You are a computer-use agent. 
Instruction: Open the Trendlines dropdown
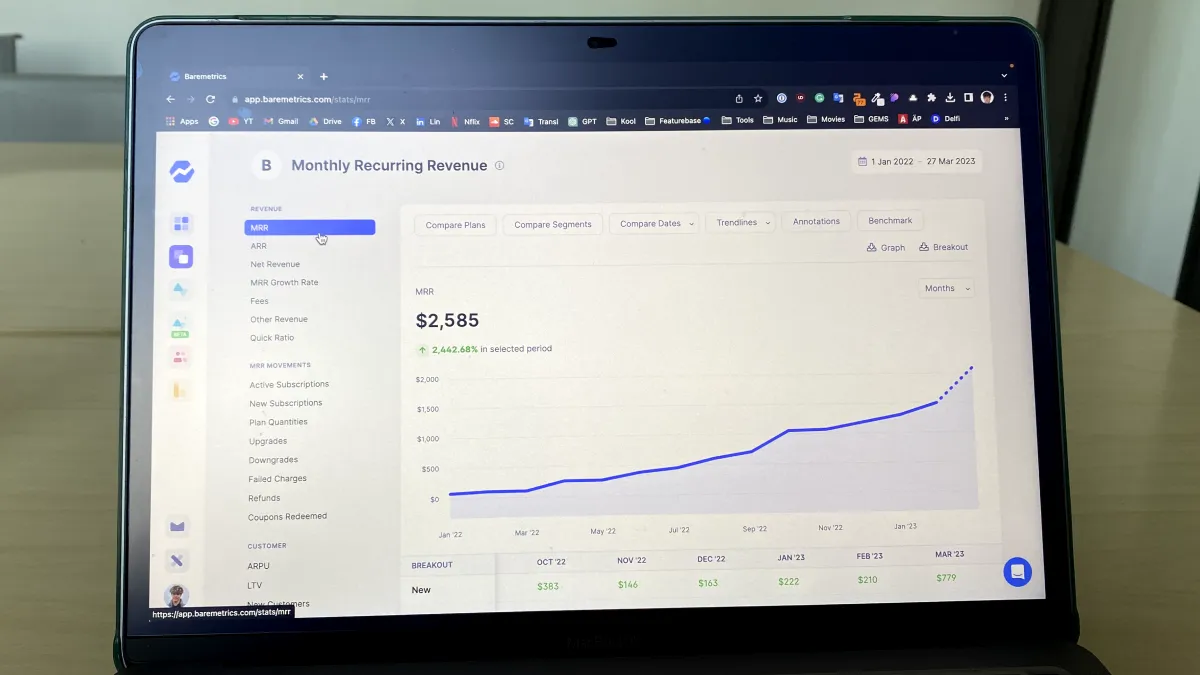pyautogui.click(x=741, y=222)
